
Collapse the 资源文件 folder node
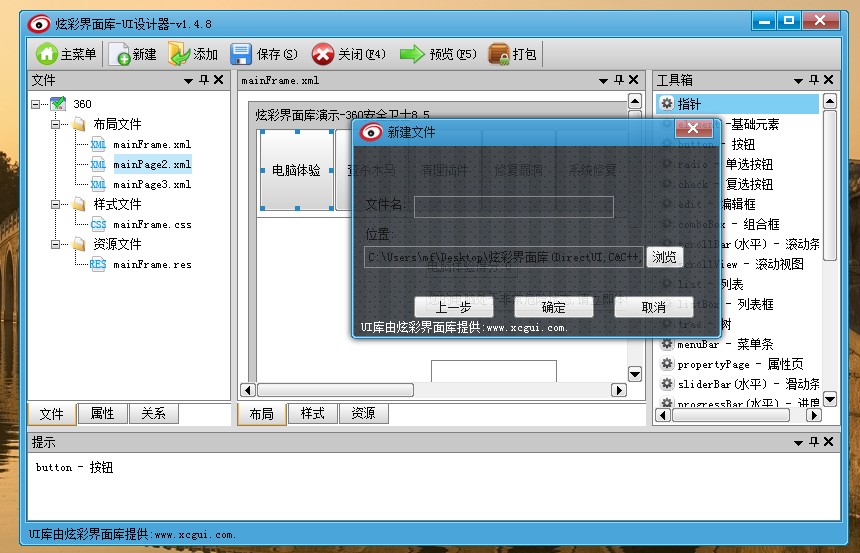pos(56,244)
